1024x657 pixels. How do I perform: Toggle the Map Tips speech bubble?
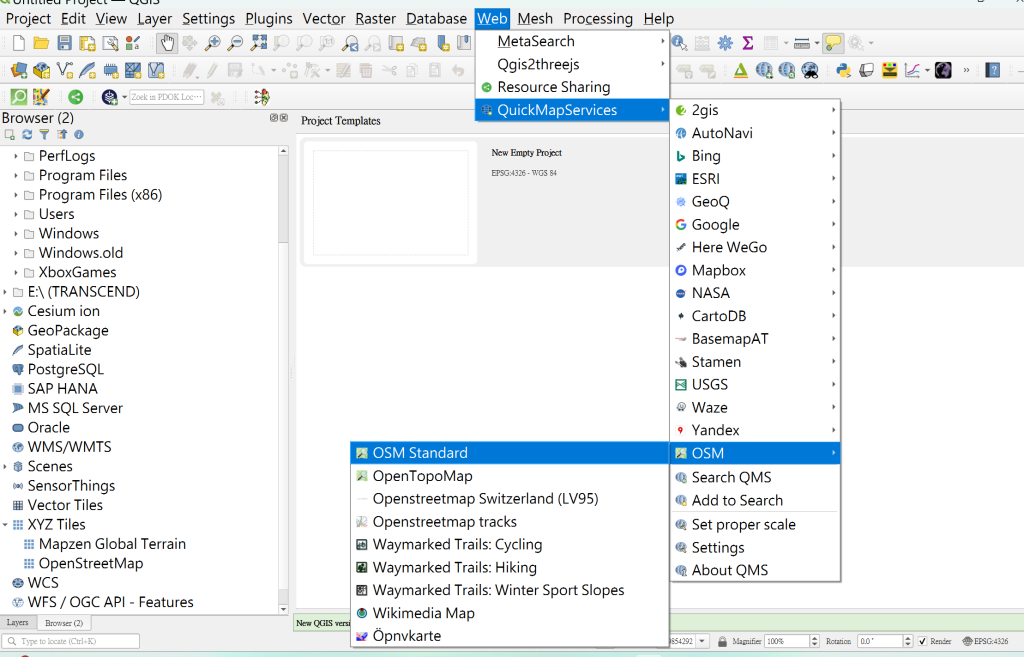tap(833, 43)
